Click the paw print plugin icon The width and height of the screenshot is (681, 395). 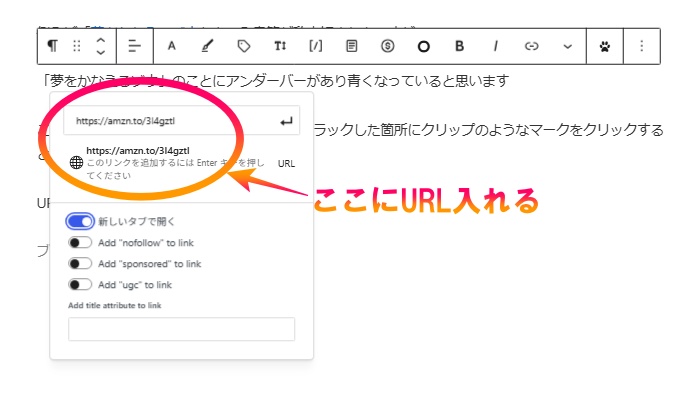tap(605, 46)
